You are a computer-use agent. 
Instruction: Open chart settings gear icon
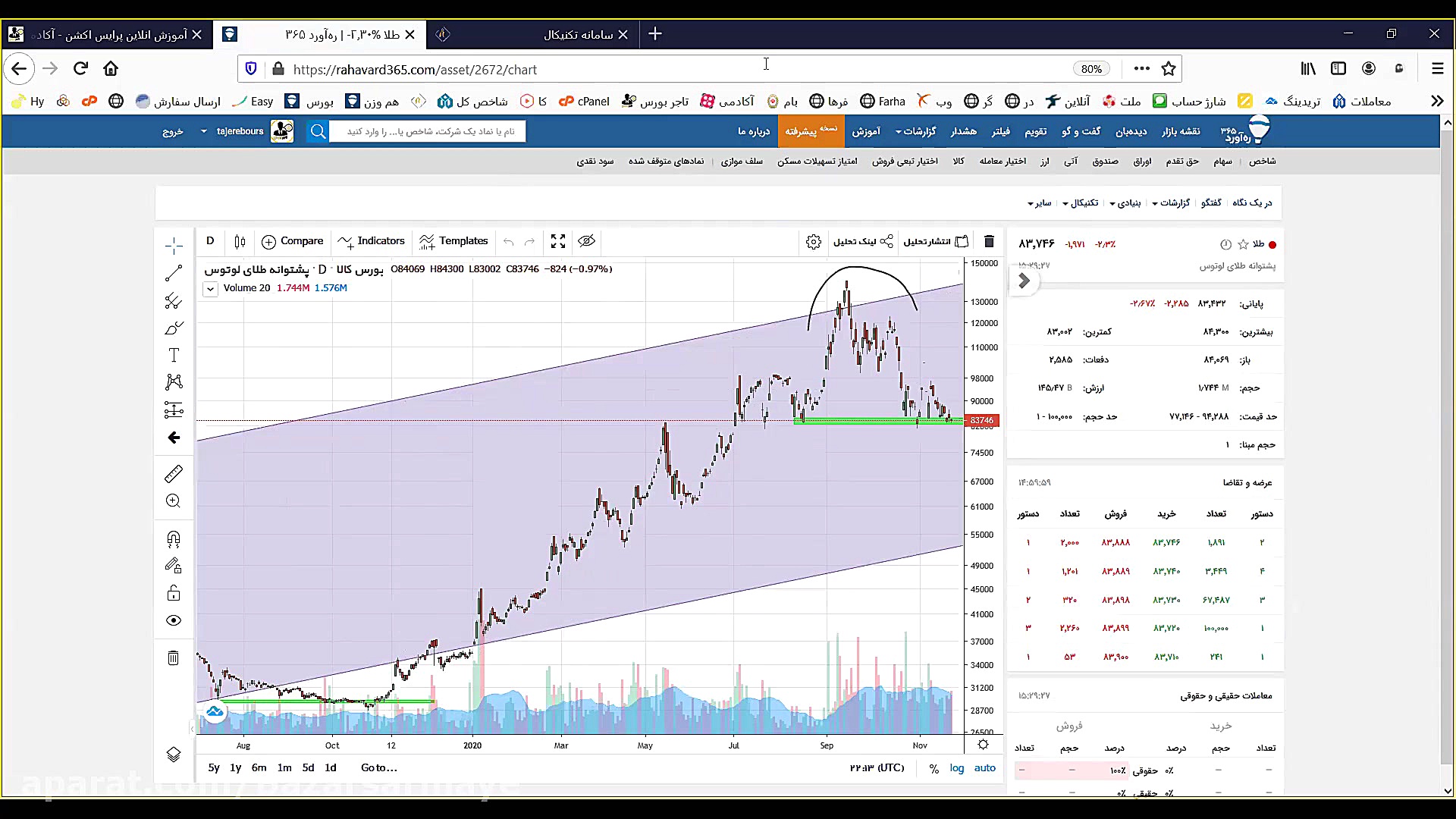click(814, 241)
